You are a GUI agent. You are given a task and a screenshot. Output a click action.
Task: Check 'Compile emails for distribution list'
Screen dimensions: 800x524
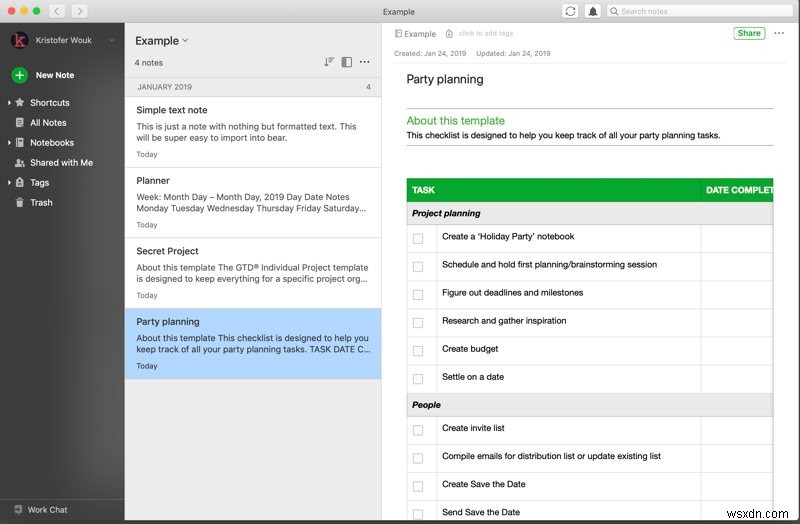coord(418,458)
